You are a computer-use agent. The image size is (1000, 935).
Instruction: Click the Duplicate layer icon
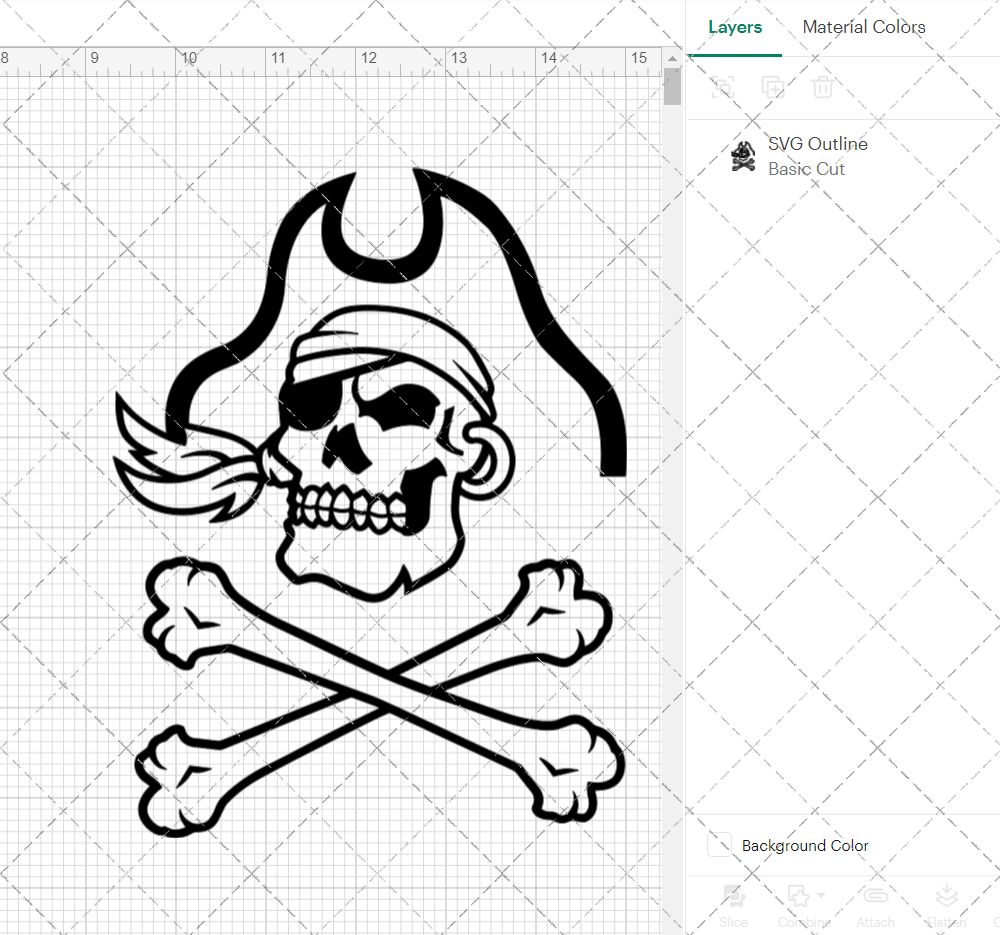point(773,87)
